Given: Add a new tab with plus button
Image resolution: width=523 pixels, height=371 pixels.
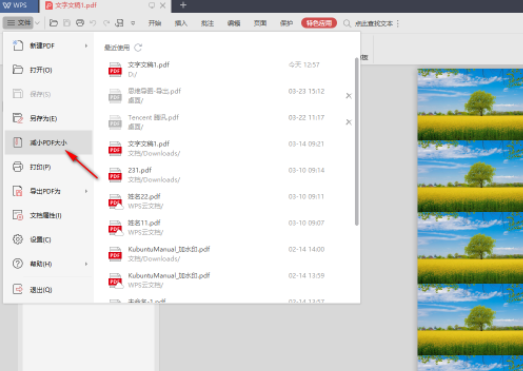Looking at the screenshot, I should click(183, 5).
